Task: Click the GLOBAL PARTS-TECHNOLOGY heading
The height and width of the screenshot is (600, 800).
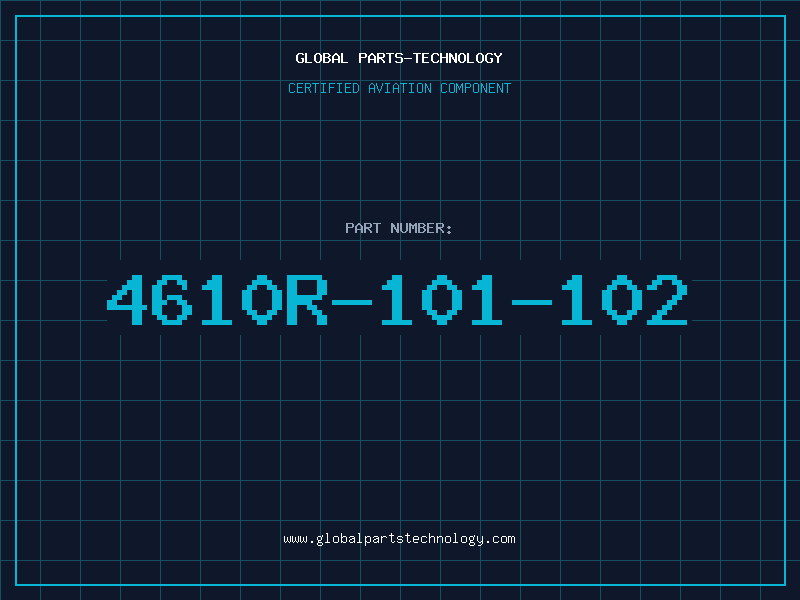Action: 399,58
